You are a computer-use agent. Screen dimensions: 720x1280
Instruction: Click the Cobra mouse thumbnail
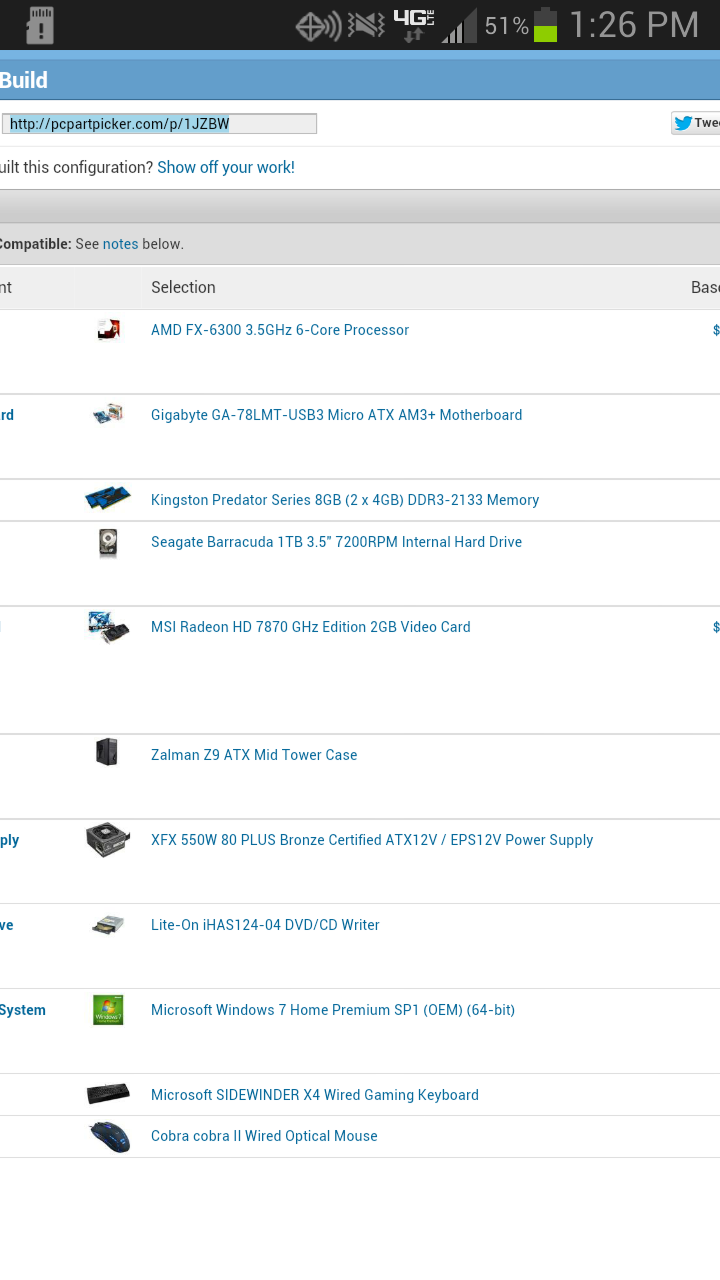click(x=109, y=1137)
